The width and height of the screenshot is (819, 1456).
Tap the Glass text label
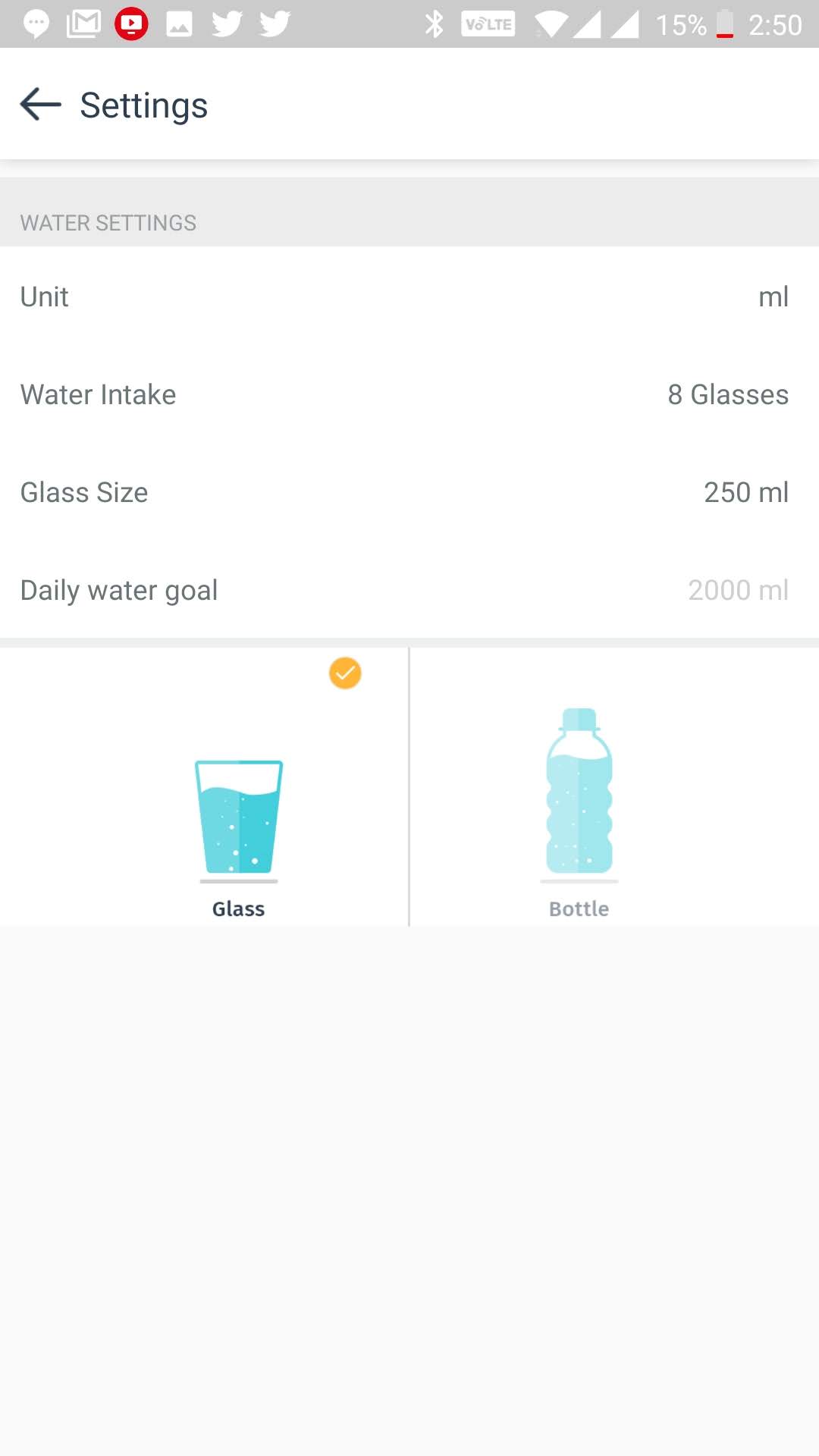click(x=238, y=908)
